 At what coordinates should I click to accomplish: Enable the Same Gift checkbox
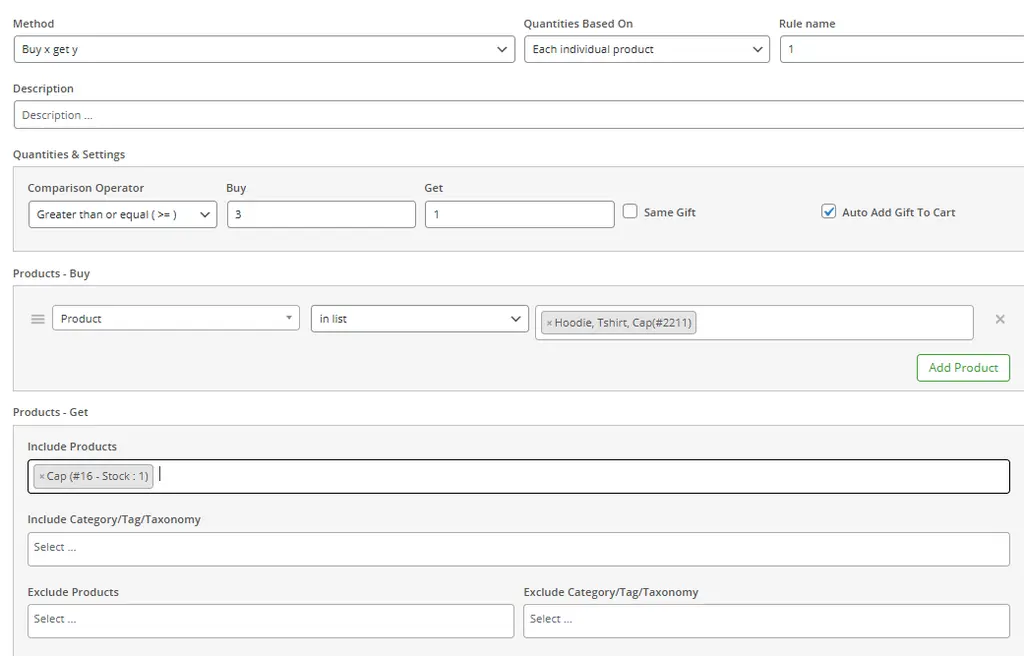click(x=630, y=212)
